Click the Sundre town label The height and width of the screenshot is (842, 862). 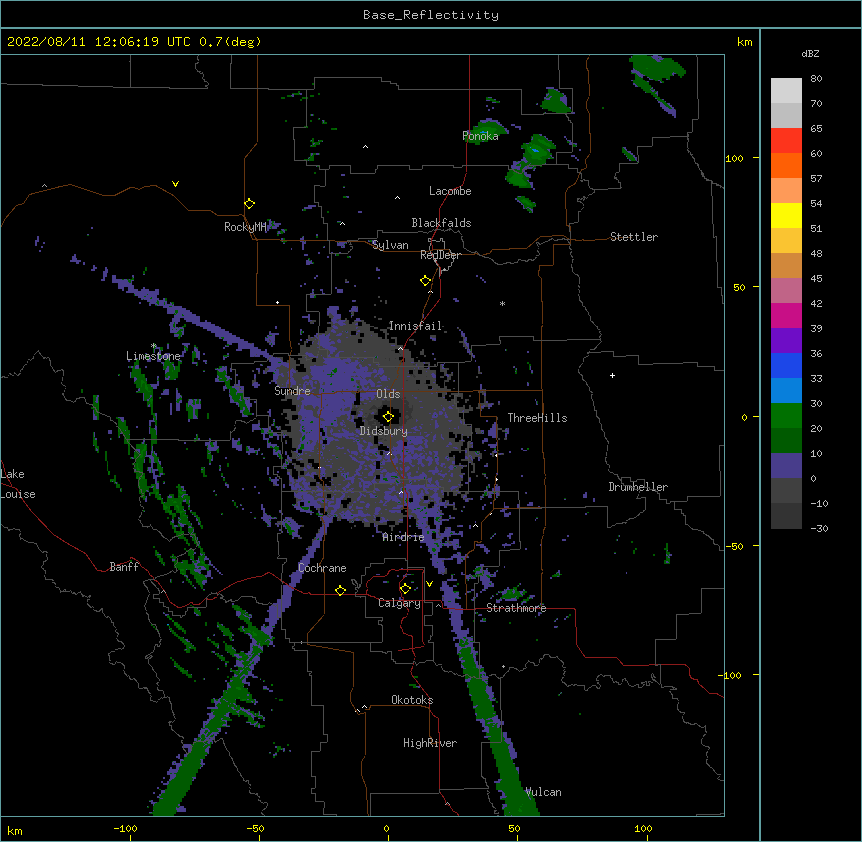coord(292,391)
